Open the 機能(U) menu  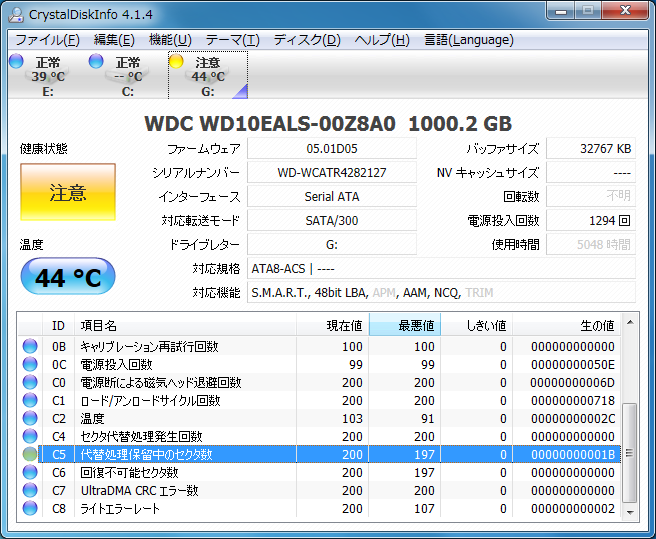pyautogui.click(x=170, y=40)
